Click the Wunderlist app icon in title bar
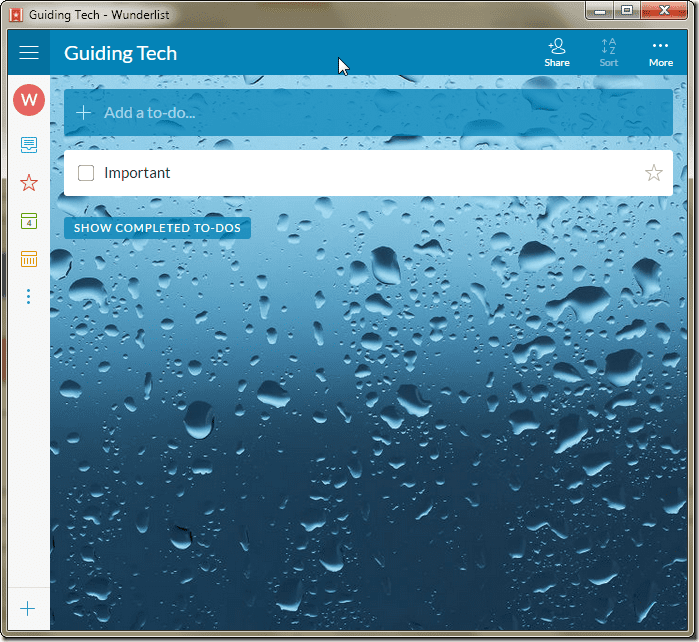The image size is (699, 642). 16,15
